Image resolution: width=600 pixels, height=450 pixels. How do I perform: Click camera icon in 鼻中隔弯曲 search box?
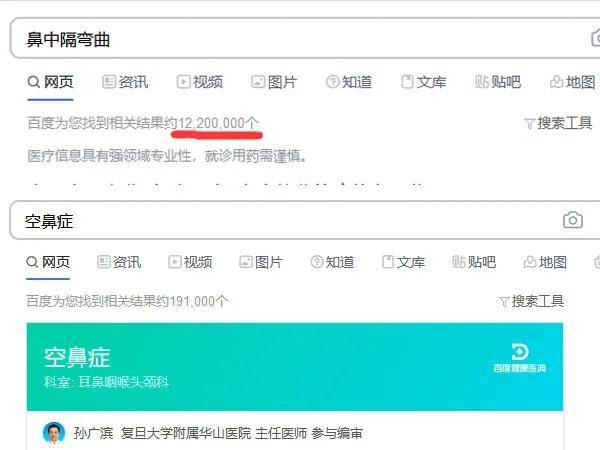[595, 38]
